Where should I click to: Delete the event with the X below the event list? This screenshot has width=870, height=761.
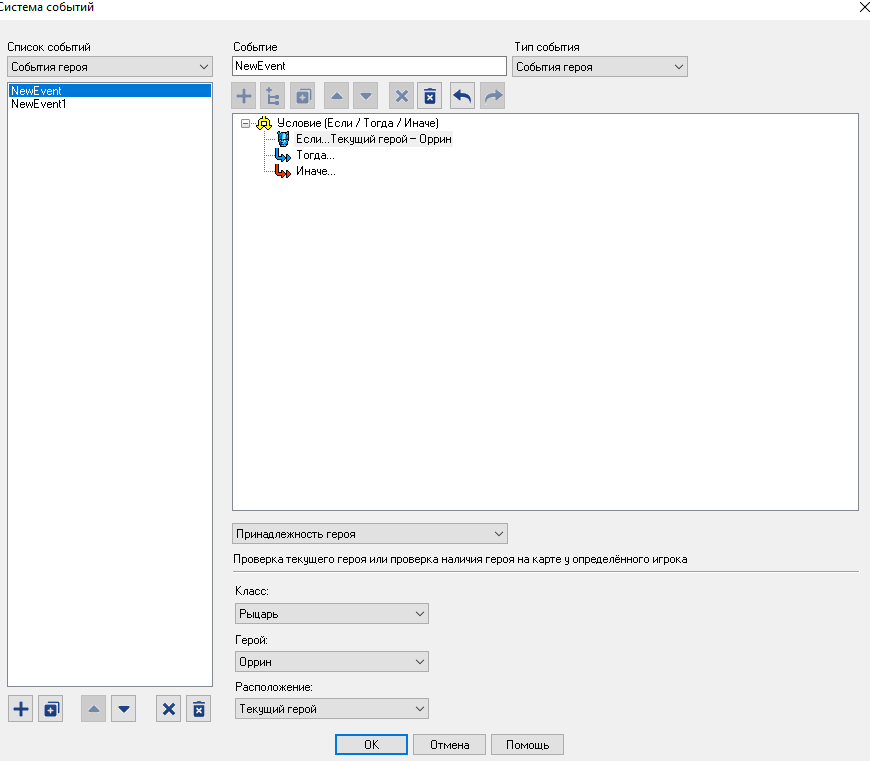(169, 709)
